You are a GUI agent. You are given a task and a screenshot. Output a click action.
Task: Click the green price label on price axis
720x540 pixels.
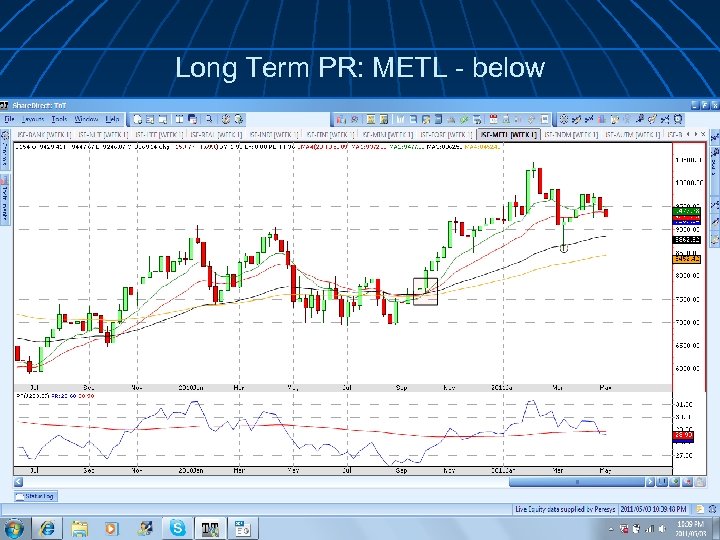(x=686, y=211)
